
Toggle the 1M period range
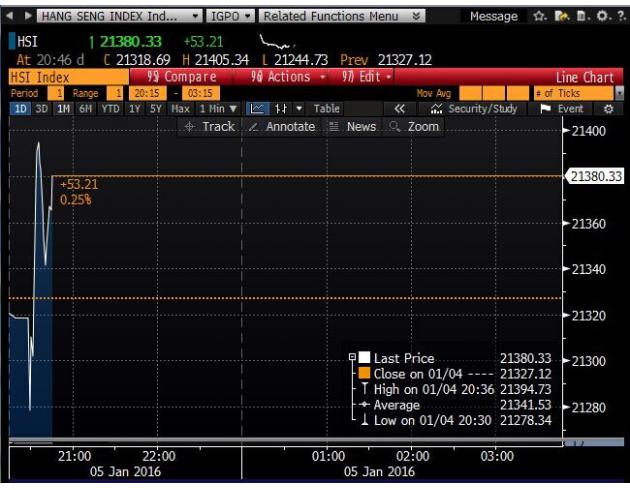tap(63, 108)
